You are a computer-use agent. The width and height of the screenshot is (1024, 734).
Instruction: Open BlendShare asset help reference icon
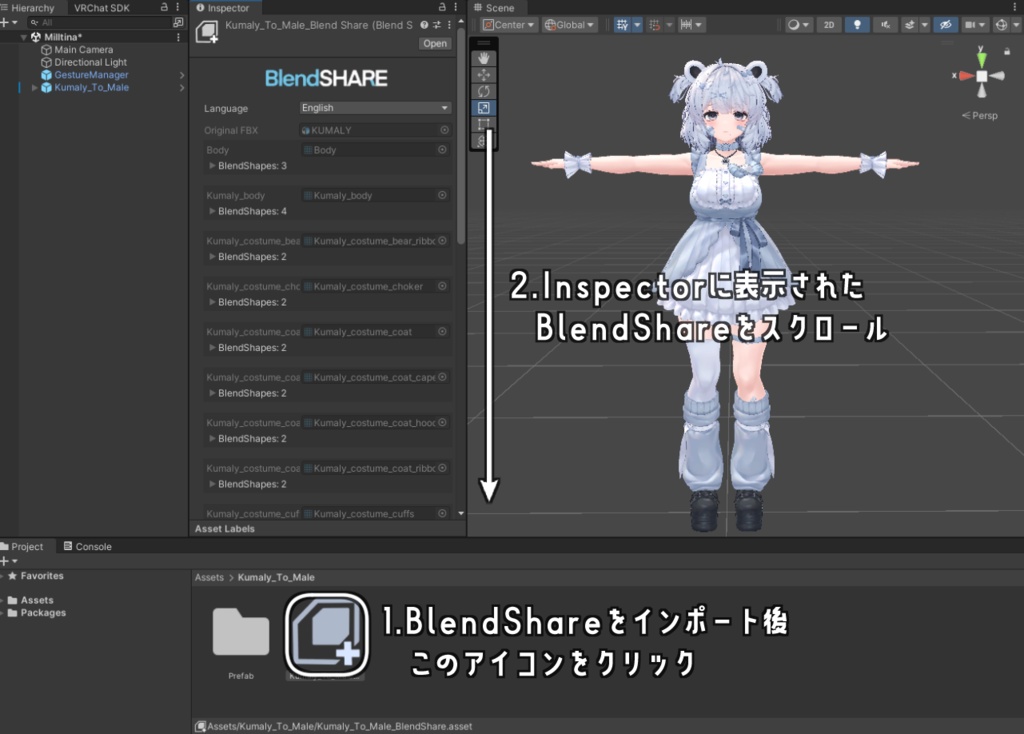tap(424, 25)
